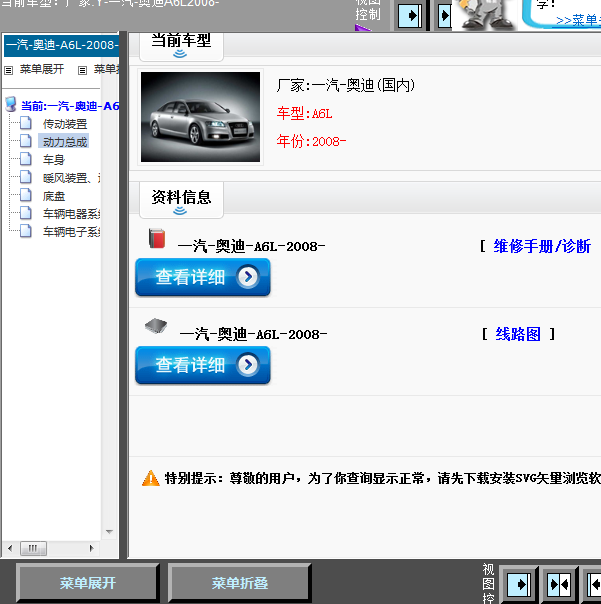
Task: Click bottom view control converge-arrows icon
Action: [559, 585]
